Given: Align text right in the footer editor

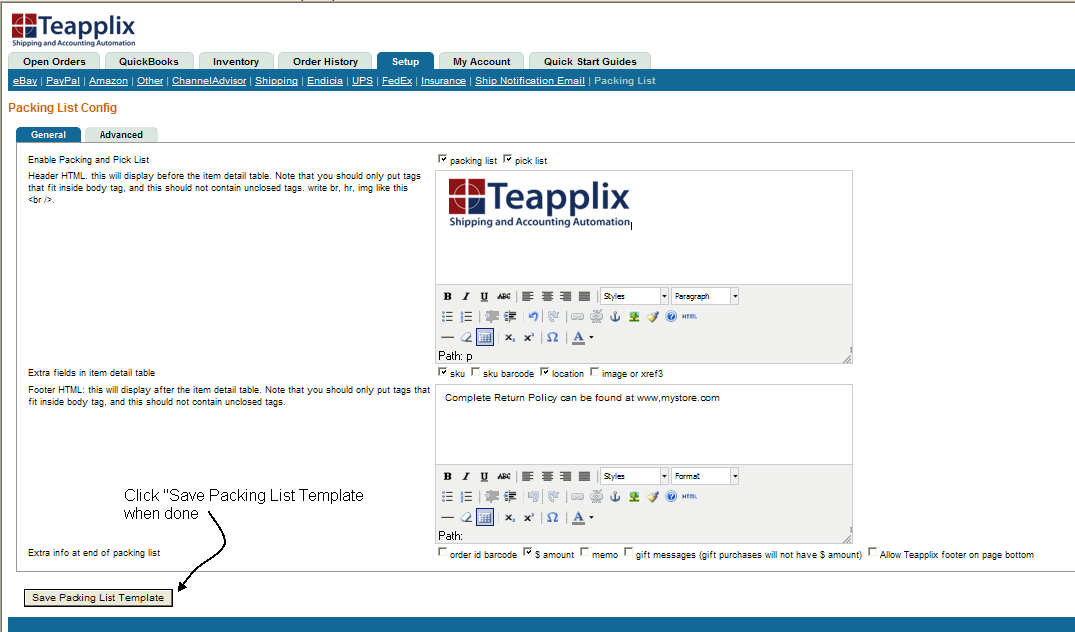Looking at the screenshot, I should (566, 476).
